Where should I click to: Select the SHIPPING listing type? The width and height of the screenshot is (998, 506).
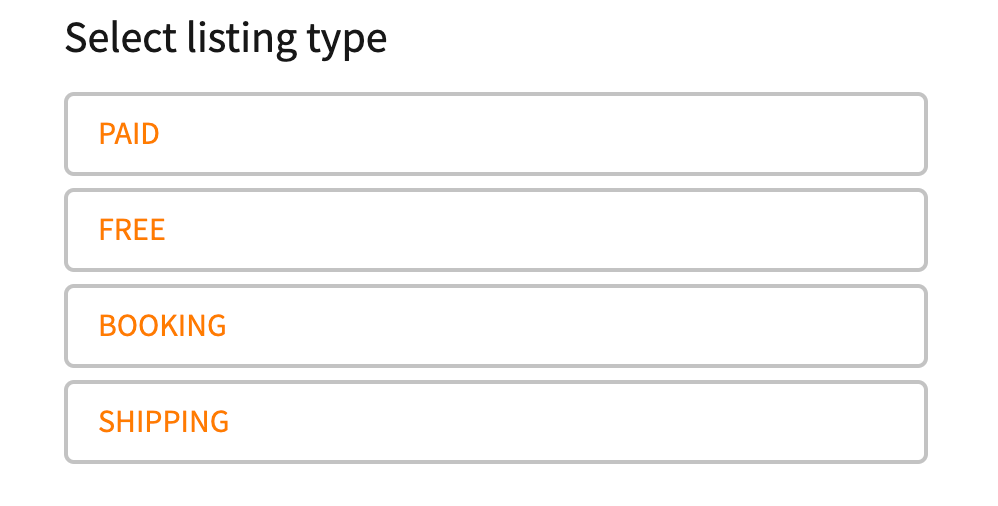click(496, 422)
